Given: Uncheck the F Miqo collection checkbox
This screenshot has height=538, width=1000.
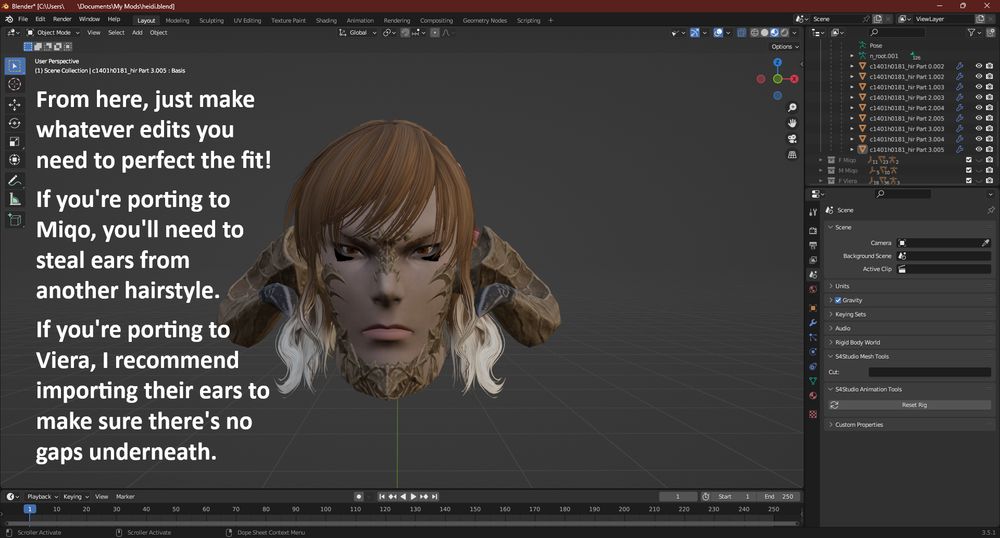Looking at the screenshot, I should click(x=969, y=160).
